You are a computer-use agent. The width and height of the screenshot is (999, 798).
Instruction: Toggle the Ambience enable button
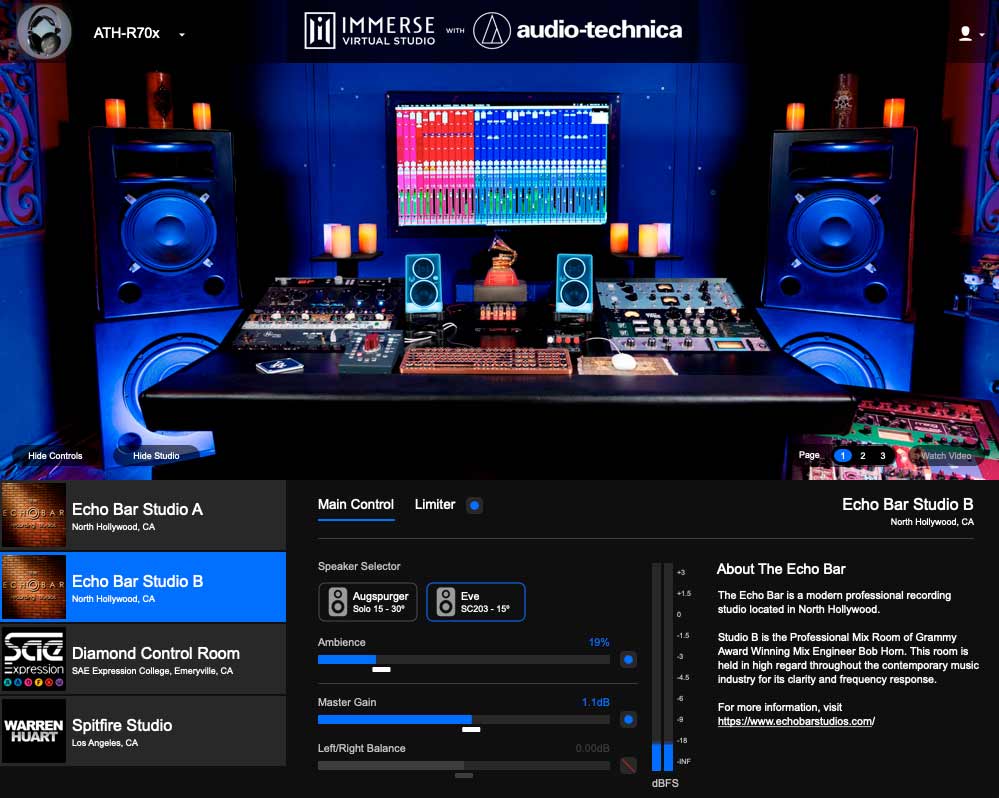629,659
